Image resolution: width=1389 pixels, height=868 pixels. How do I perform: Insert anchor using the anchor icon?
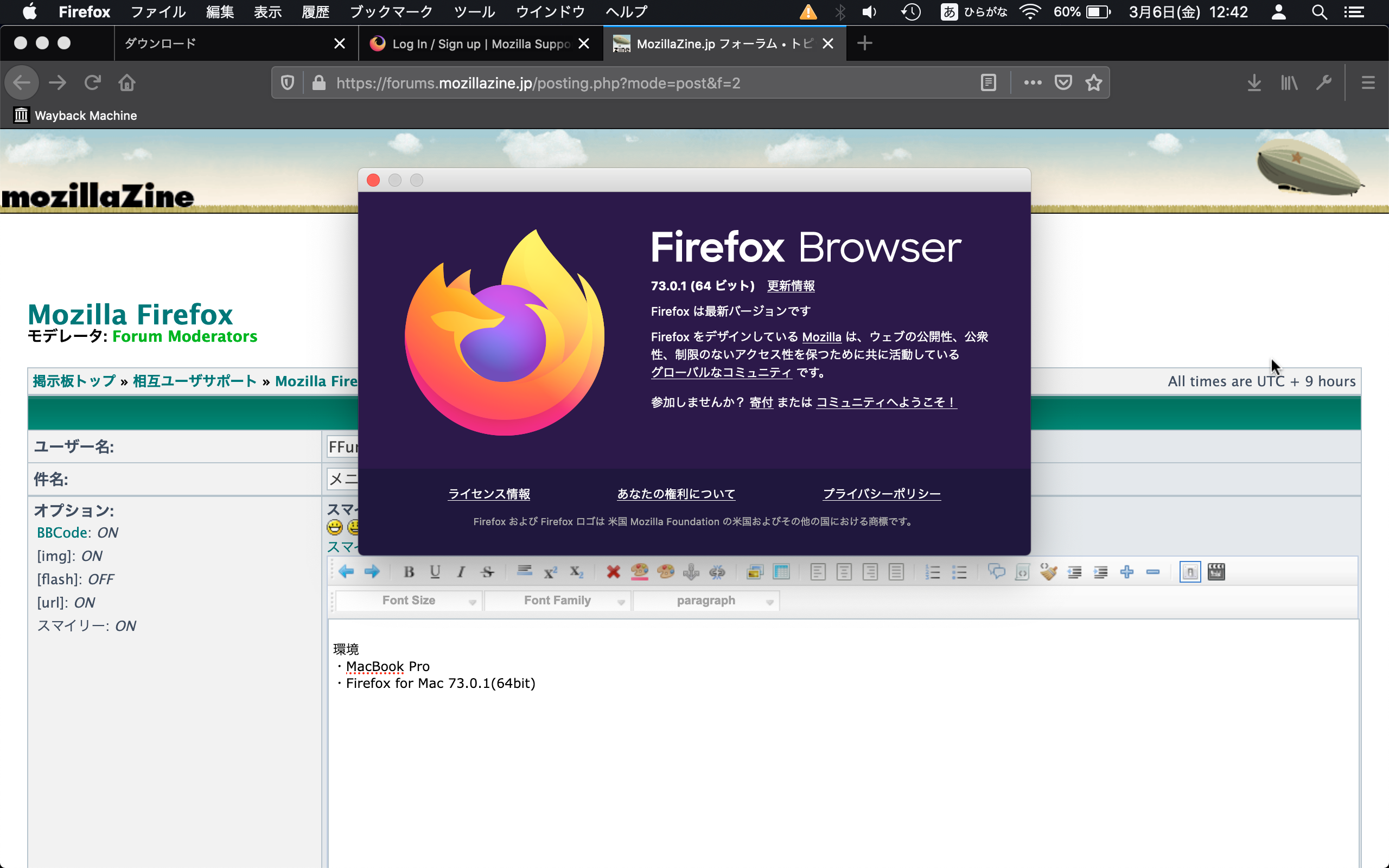click(691, 572)
